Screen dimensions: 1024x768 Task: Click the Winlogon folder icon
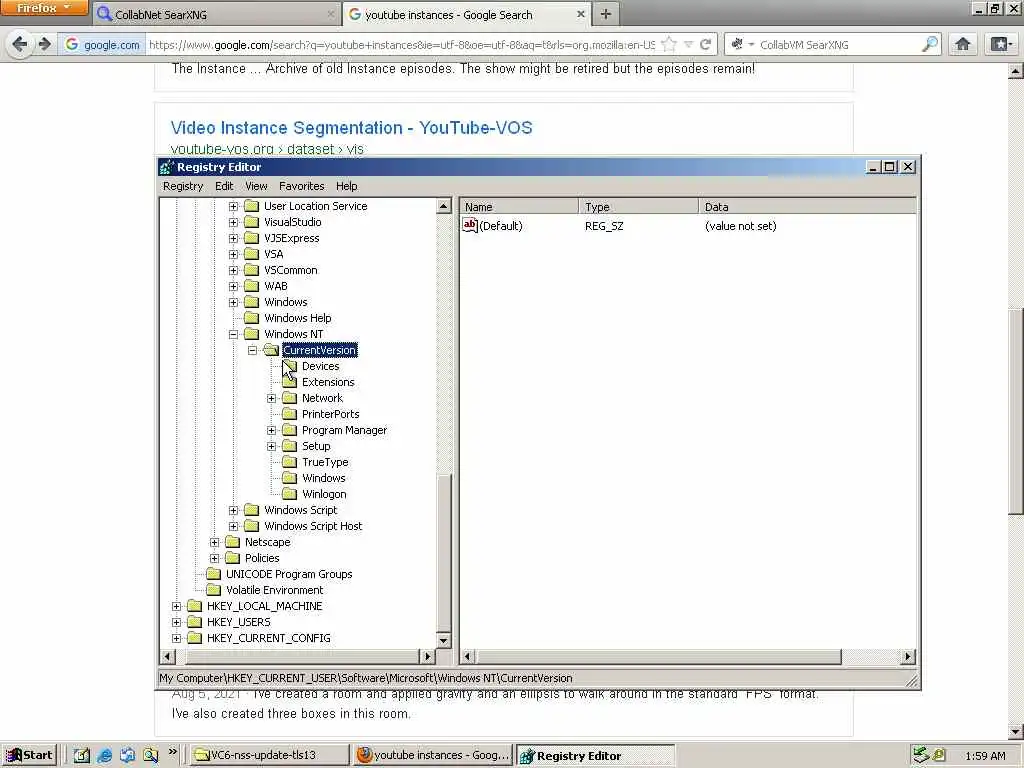(289, 494)
